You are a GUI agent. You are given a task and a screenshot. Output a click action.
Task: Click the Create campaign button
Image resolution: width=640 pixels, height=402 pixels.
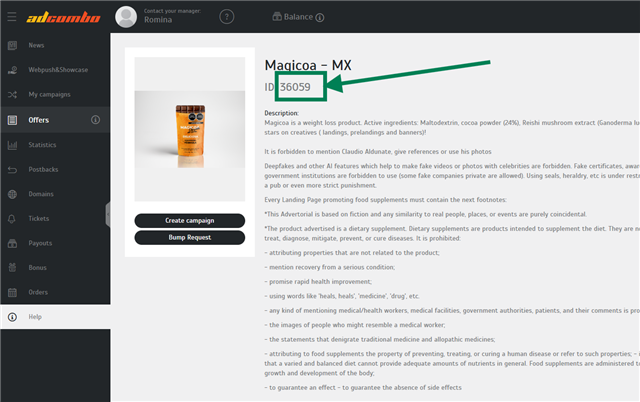pyautogui.click(x=190, y=220)
